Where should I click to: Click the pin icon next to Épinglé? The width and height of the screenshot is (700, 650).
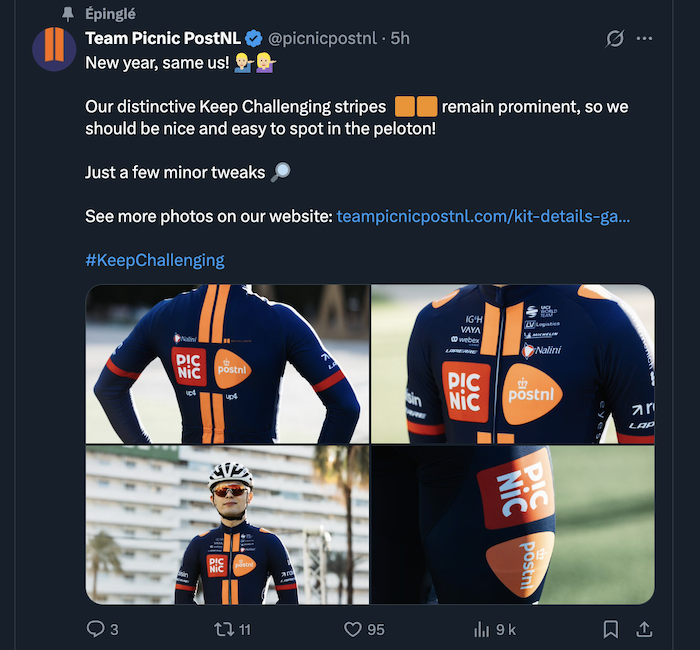point(68,13)
